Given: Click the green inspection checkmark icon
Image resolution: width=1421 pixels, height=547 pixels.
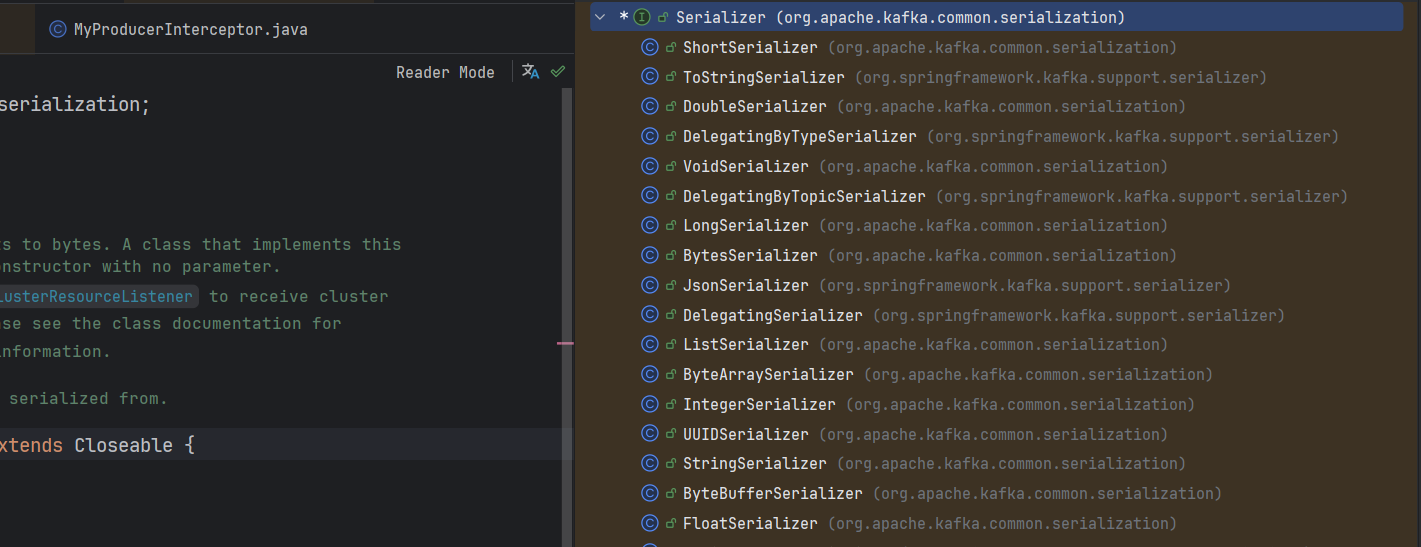Looking at the screenshot, I should 558,72.
